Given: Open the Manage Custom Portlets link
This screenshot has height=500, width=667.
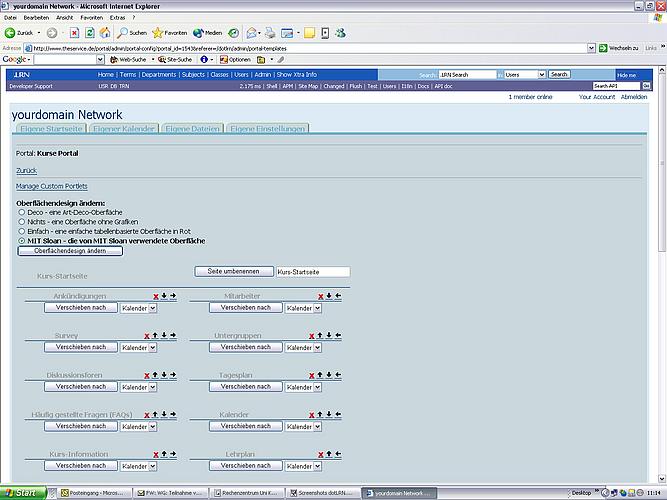Looking at the screenshot, I should pos(51,186).
